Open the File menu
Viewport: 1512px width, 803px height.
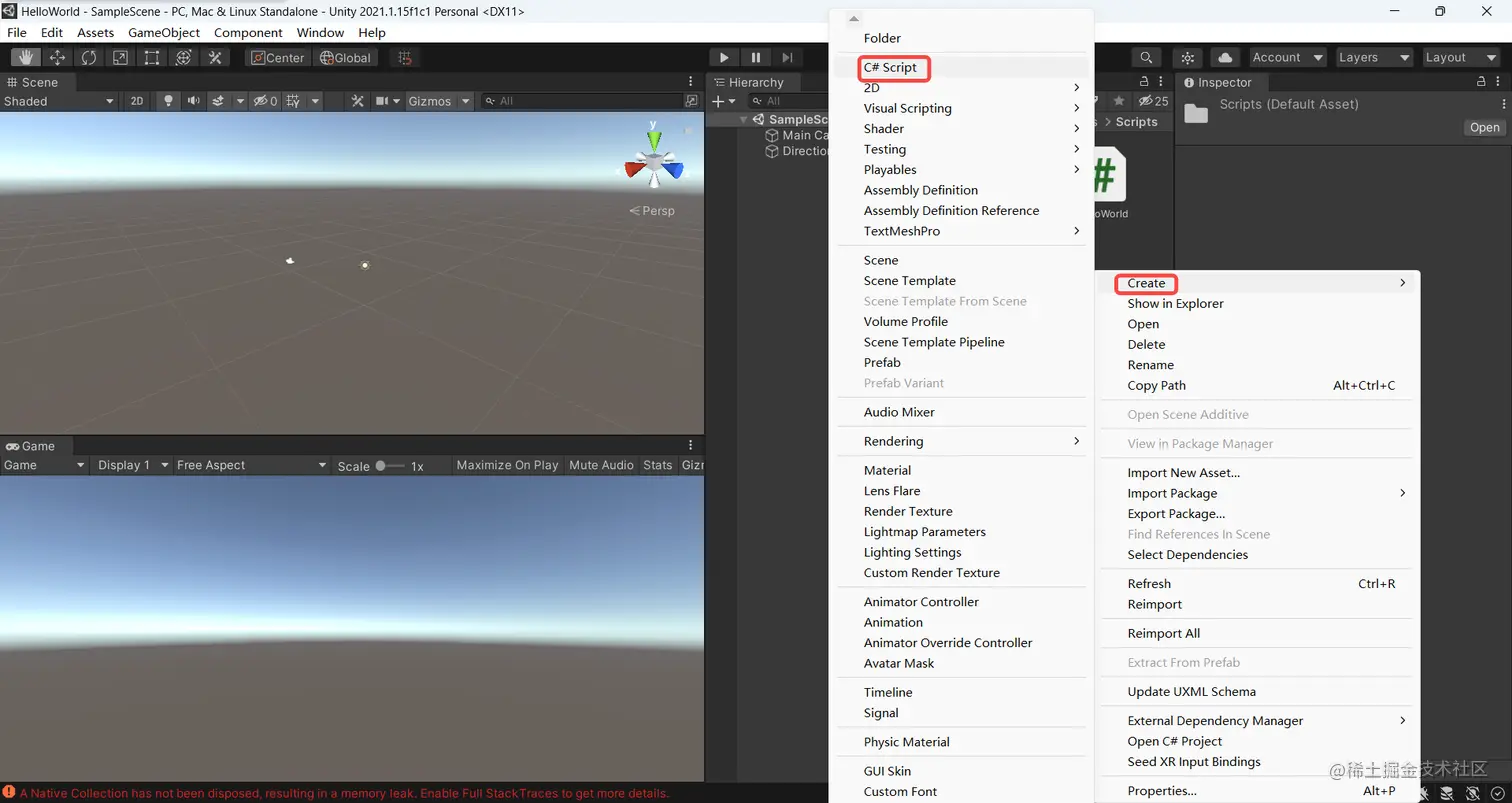click(17, 32)
